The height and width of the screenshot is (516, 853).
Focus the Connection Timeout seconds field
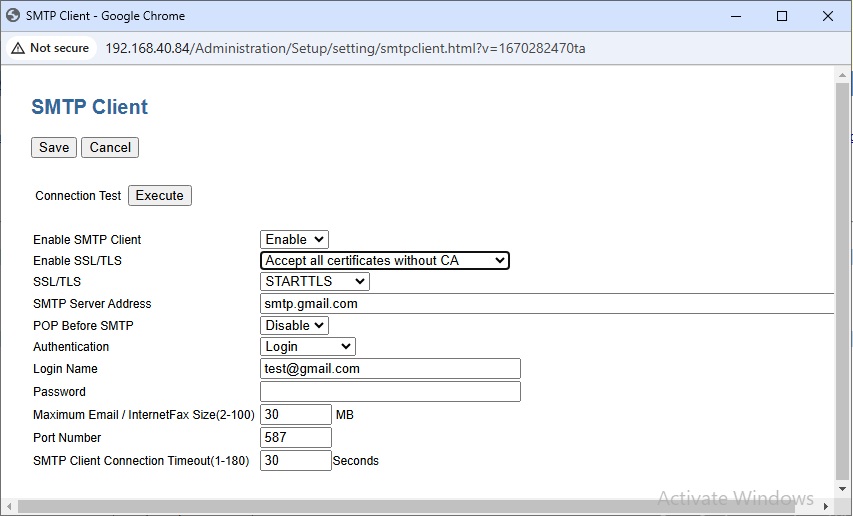pyautogui.click(x=295, y=461)
